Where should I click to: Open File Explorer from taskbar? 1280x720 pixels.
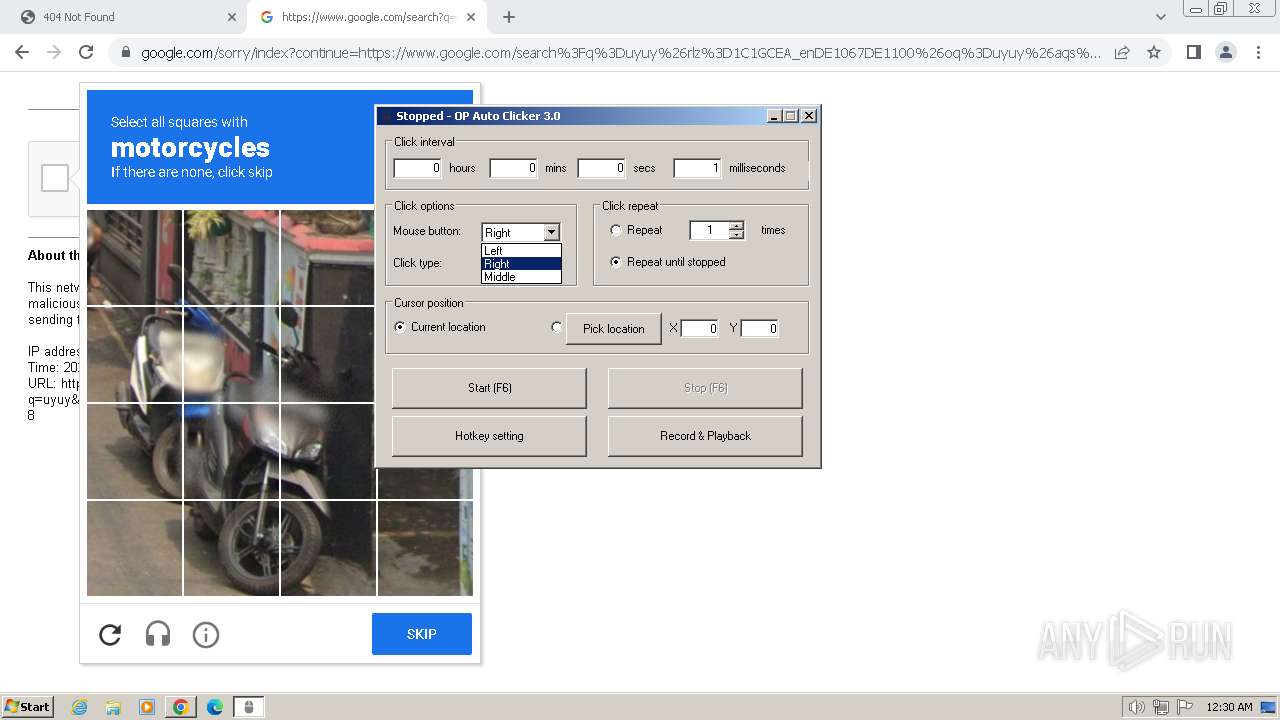click(113, 707)
